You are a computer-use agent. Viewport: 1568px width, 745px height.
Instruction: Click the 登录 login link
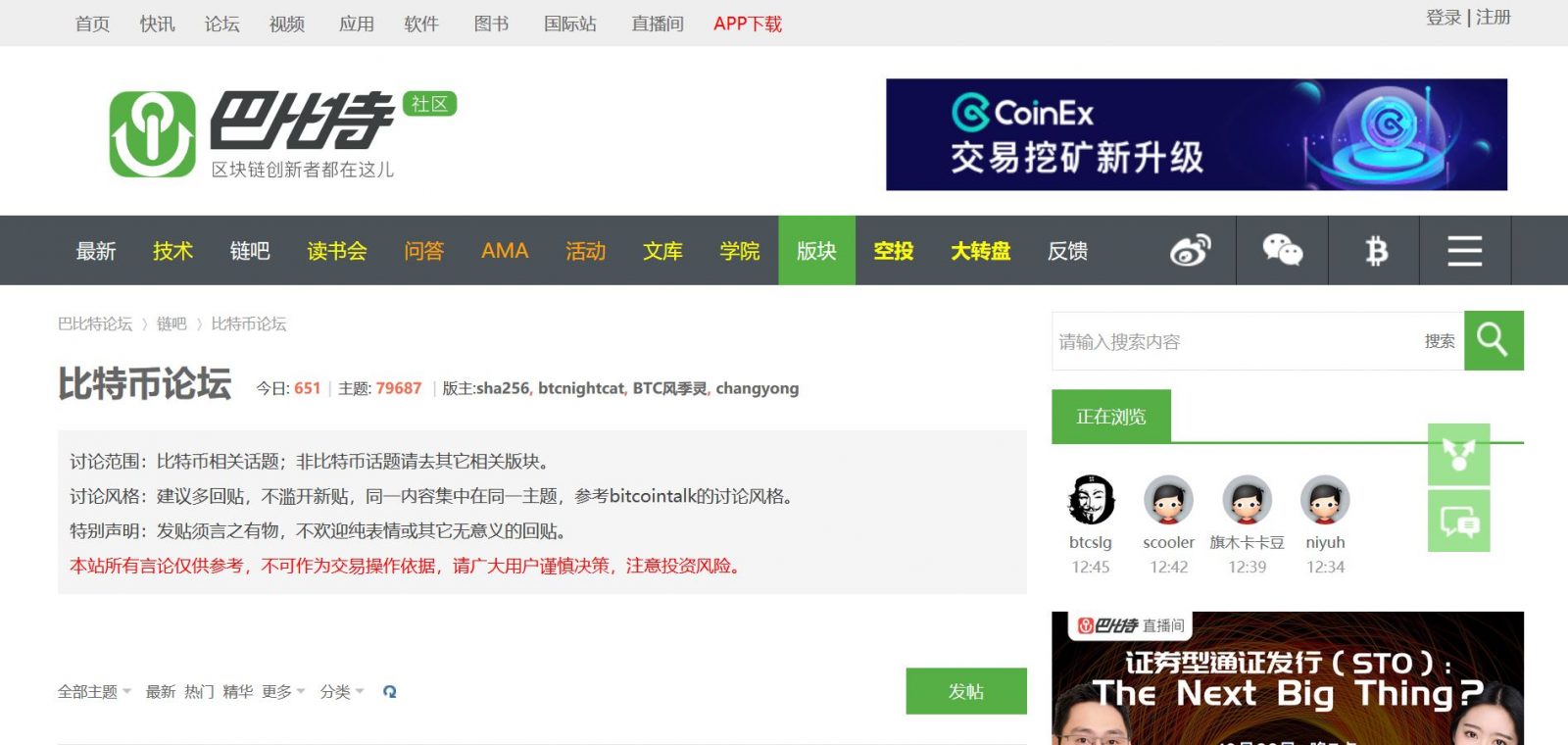tap(1443, 18)
